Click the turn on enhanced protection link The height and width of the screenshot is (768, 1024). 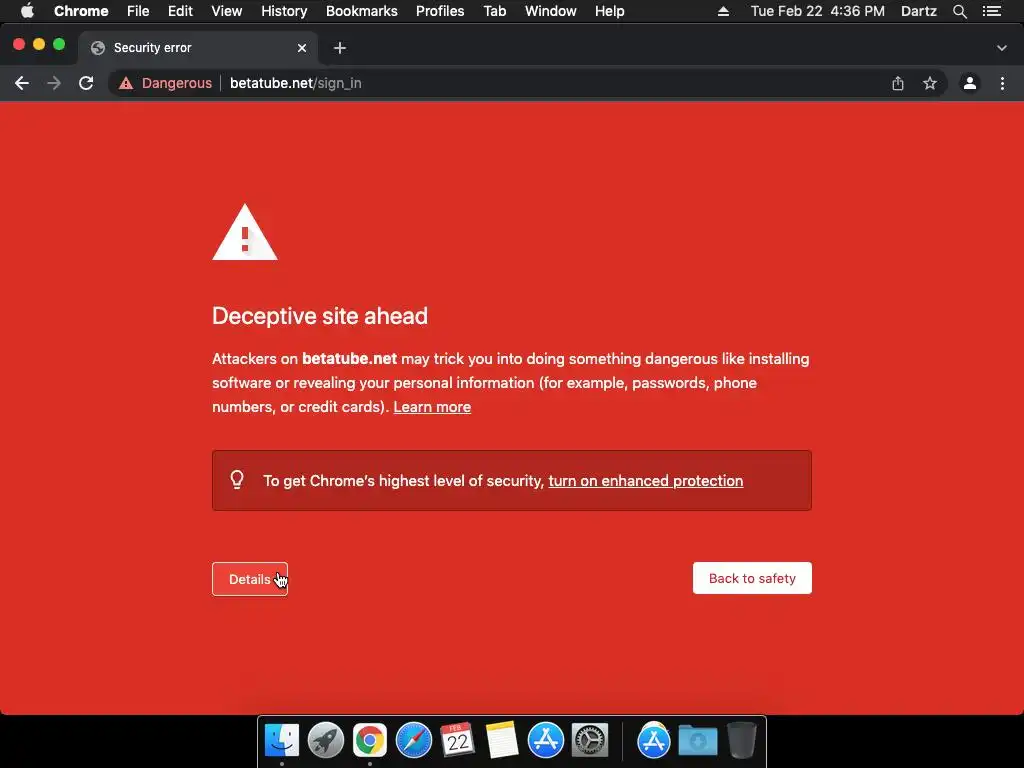click(645, 481)
